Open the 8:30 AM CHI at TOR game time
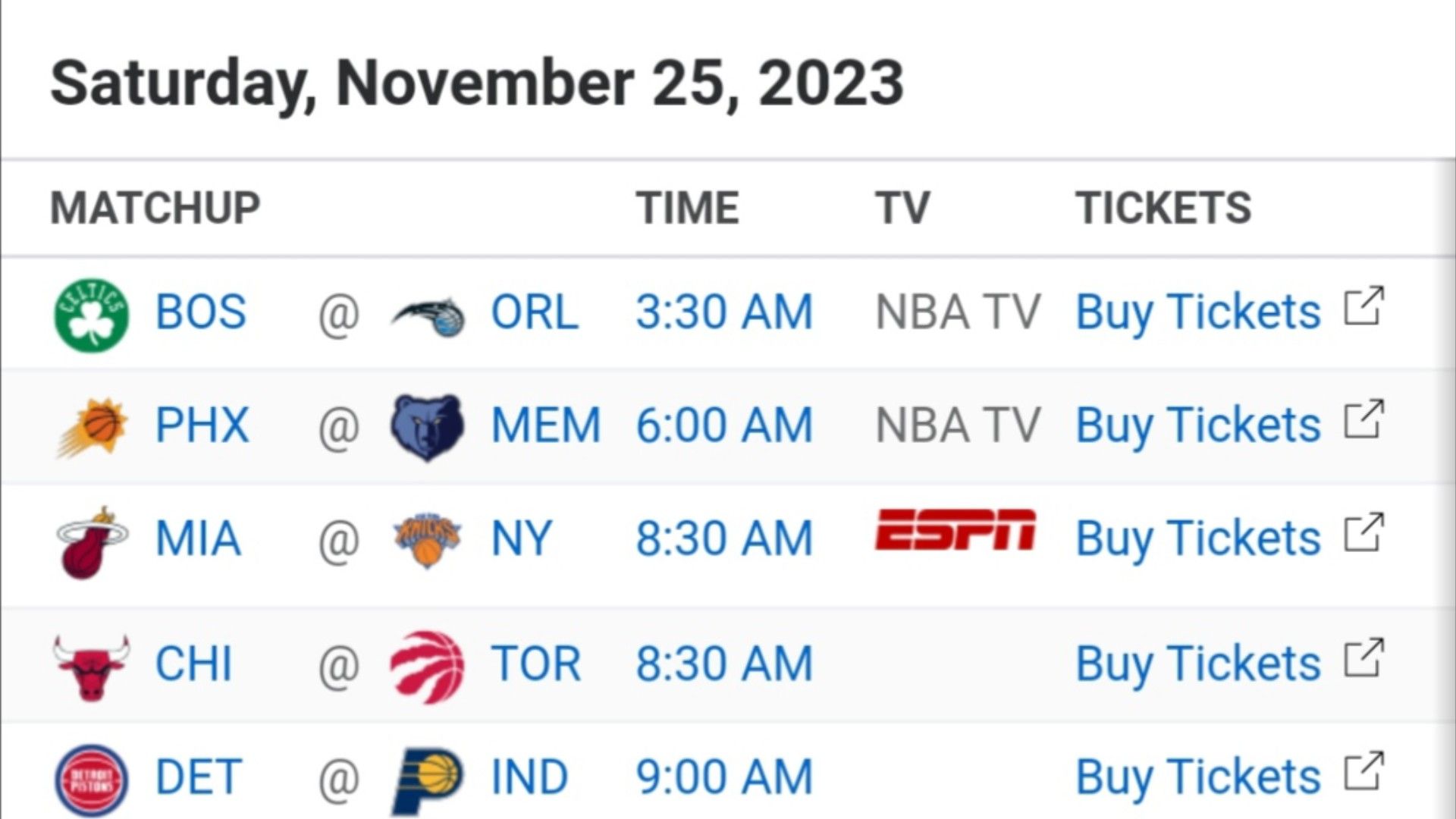 [x=724, y=664]
